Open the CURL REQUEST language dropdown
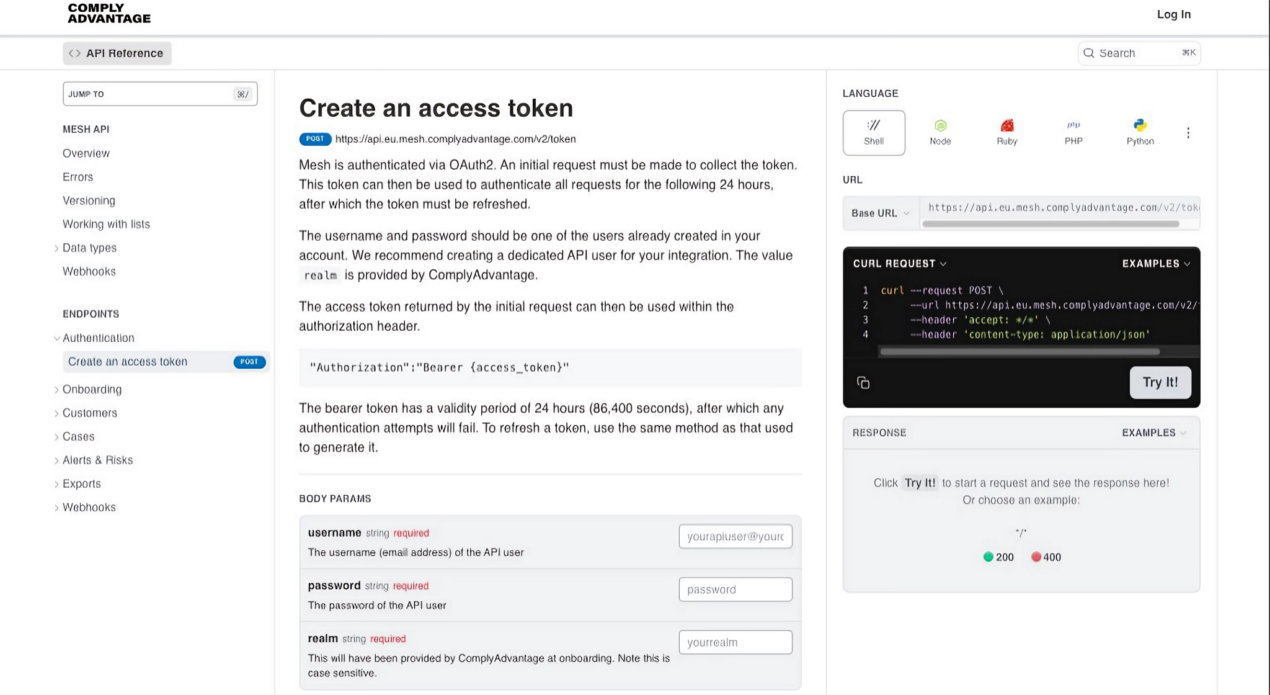Screen dimensions: 1270x695 coord(898,263)
